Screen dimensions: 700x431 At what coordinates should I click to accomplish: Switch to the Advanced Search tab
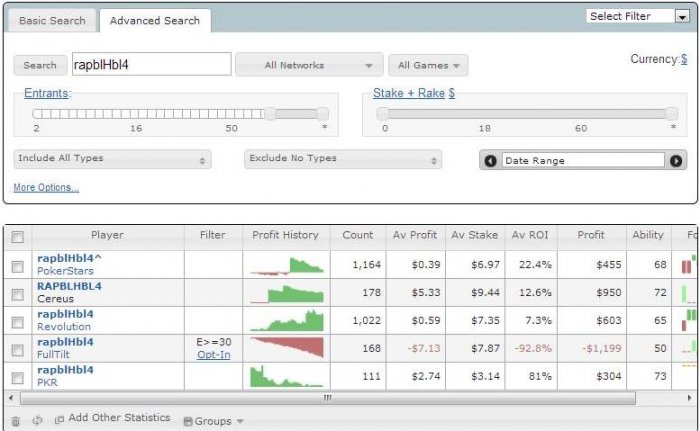[x=155, y=21]
